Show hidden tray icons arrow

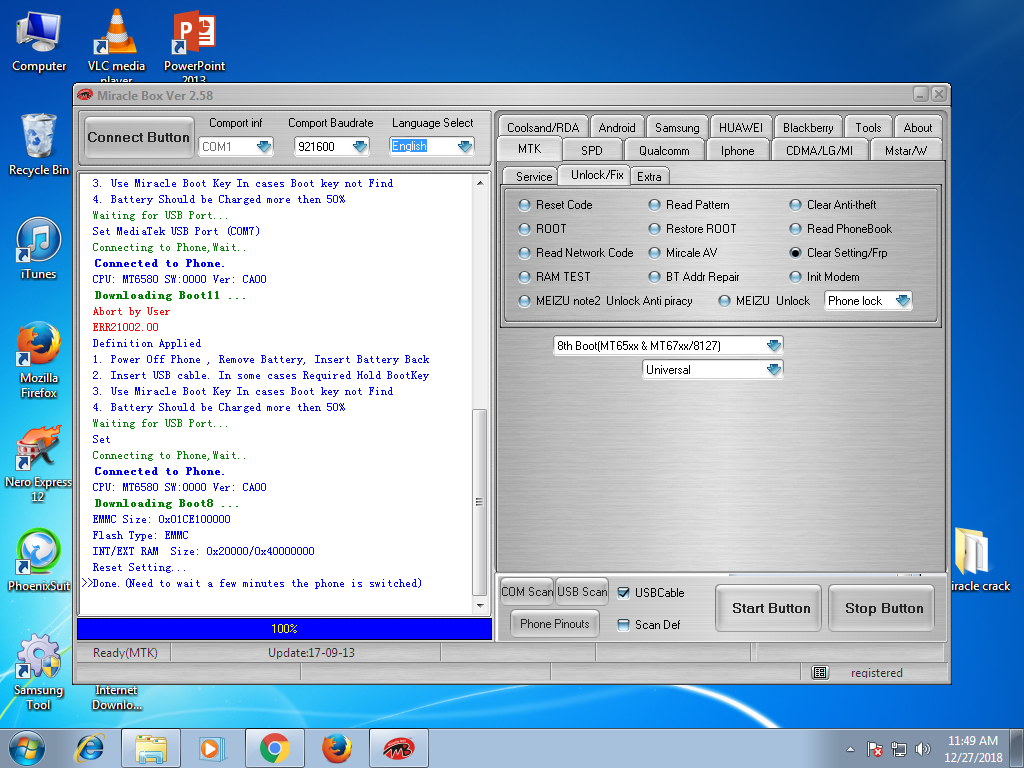850,749
